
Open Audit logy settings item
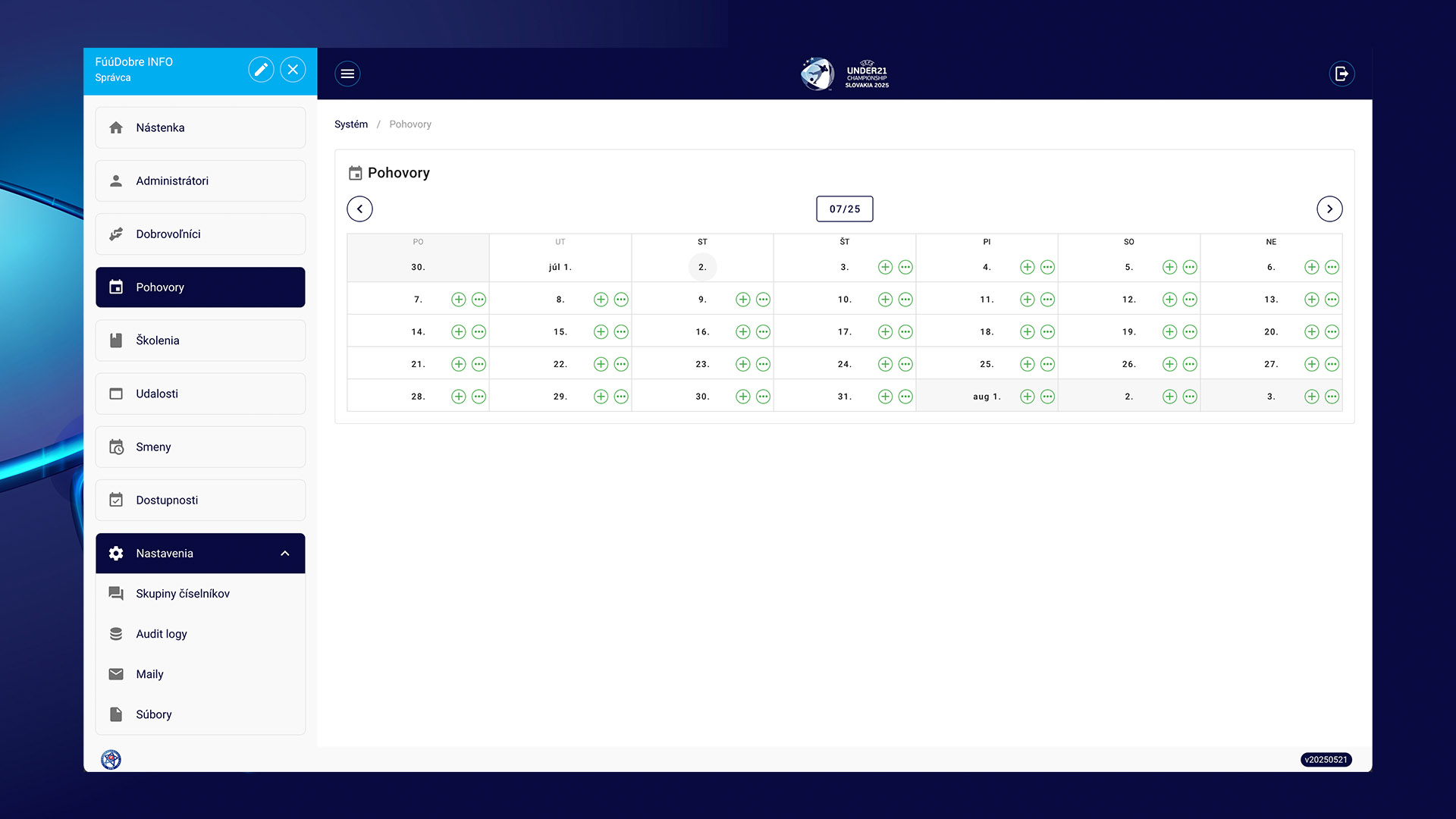coord(162,634)
